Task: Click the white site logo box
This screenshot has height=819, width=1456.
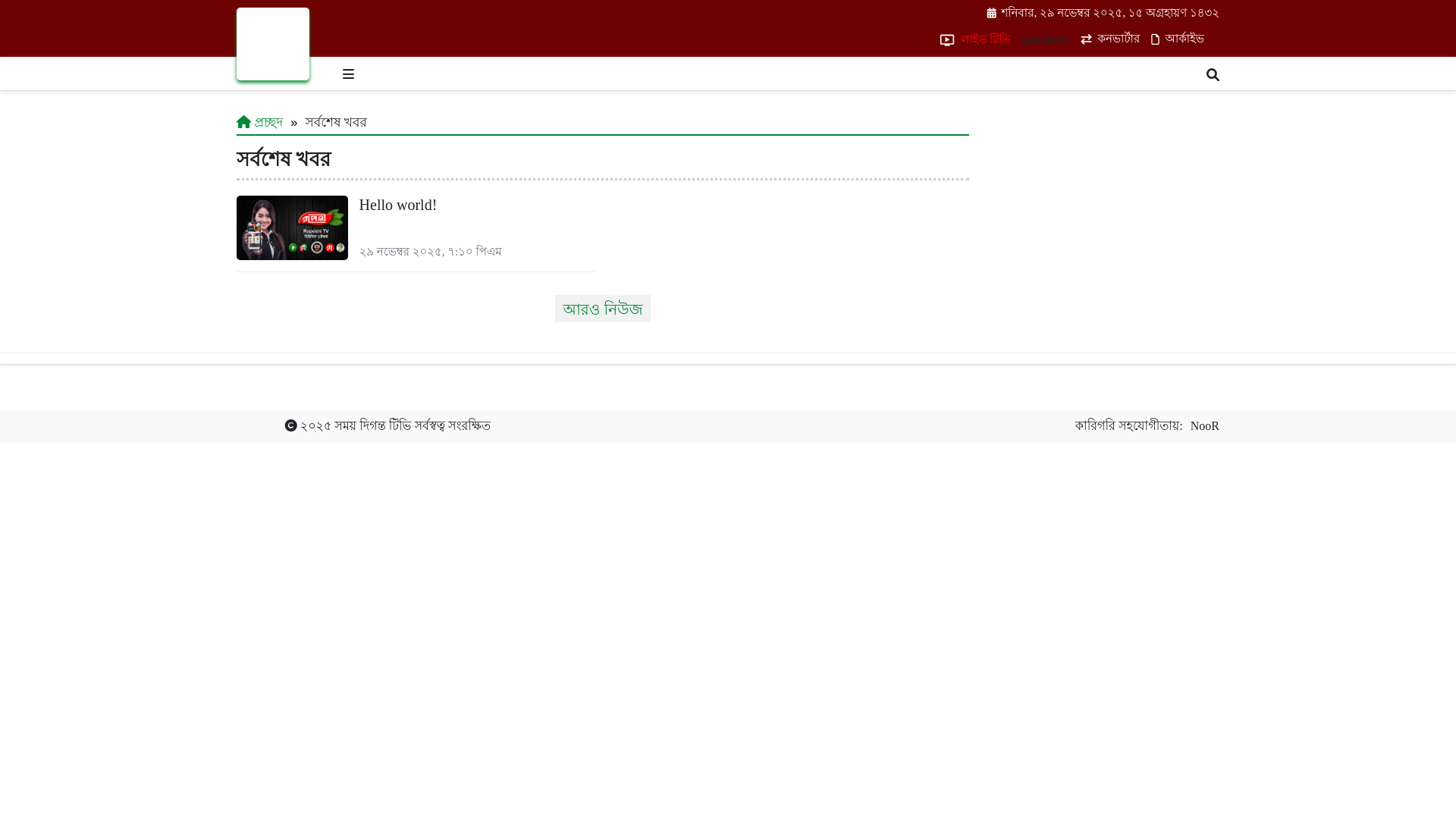Action: (273, 44)
